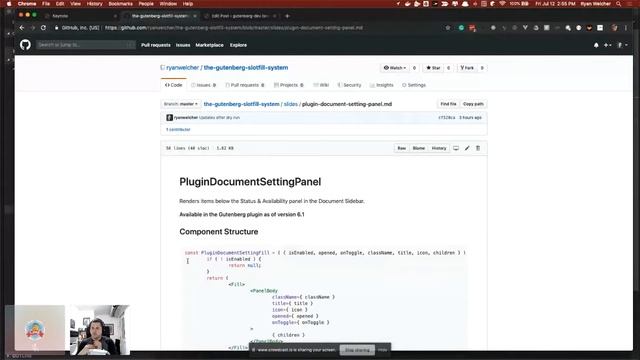Click the slides folder breadcrumb
Screen dimensions: 640x360
[x=291, y=104]
